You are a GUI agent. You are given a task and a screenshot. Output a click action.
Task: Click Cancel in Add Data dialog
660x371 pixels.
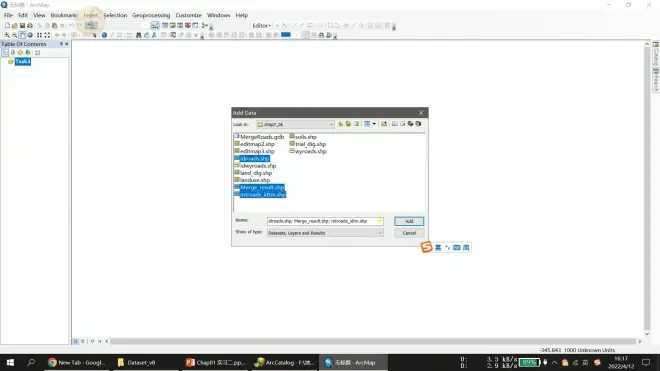coord(409,233)
